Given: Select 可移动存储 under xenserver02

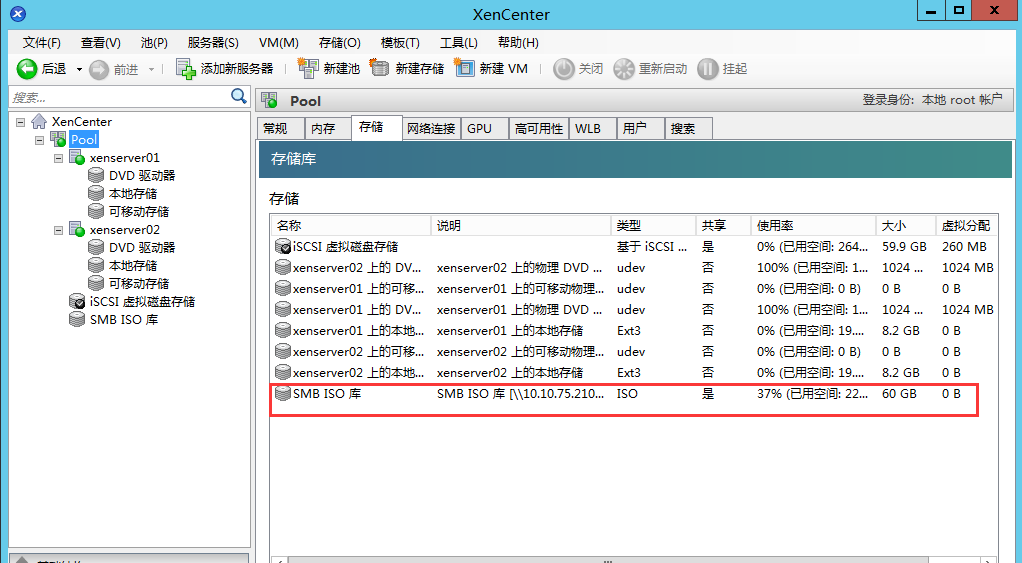Looking at the screenshot, I should [x=139, y=283].
